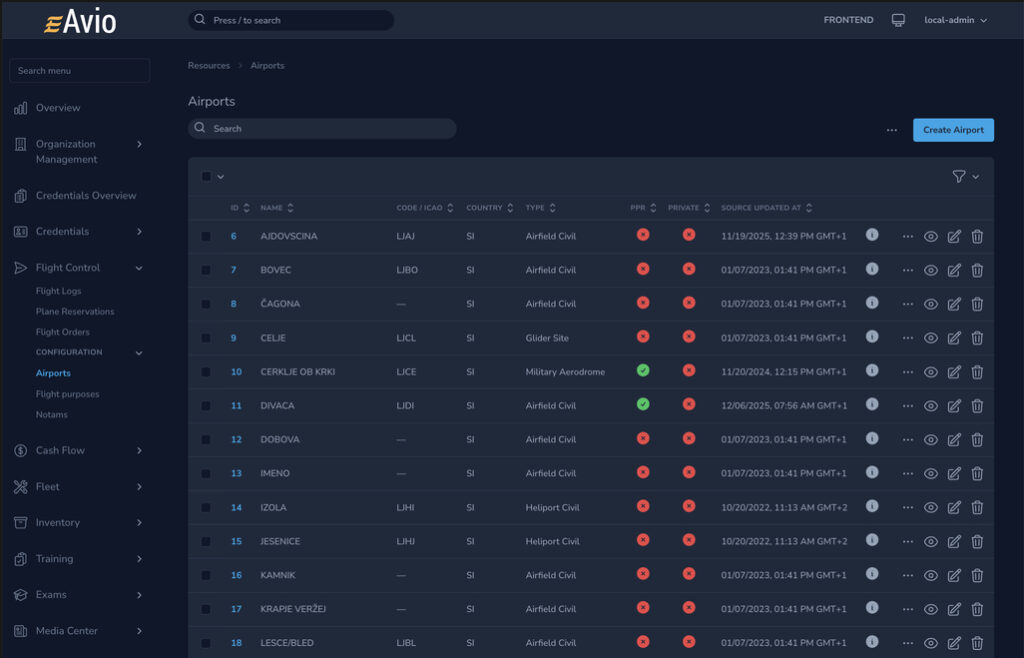Collapse the CONFIGURATION subsection chevron
1024x658 pixels.
coord(139,353)
